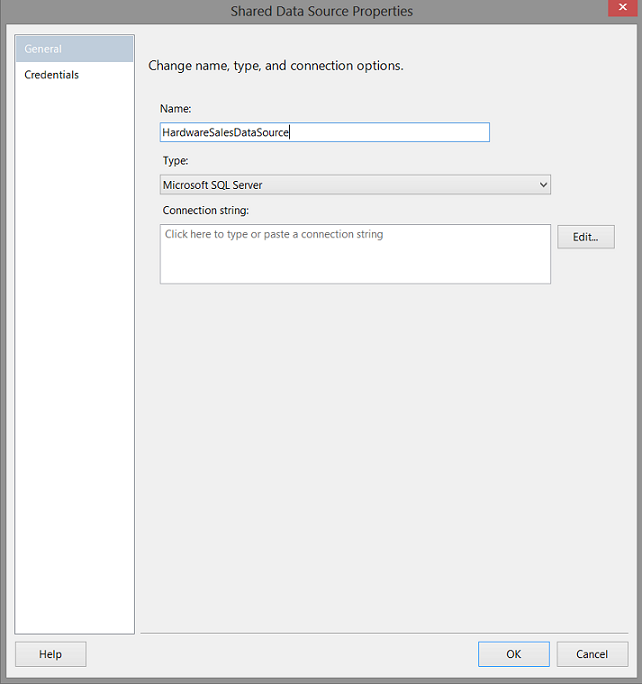Click the Type dropdown chevron arrow

[x=543, y=185]
